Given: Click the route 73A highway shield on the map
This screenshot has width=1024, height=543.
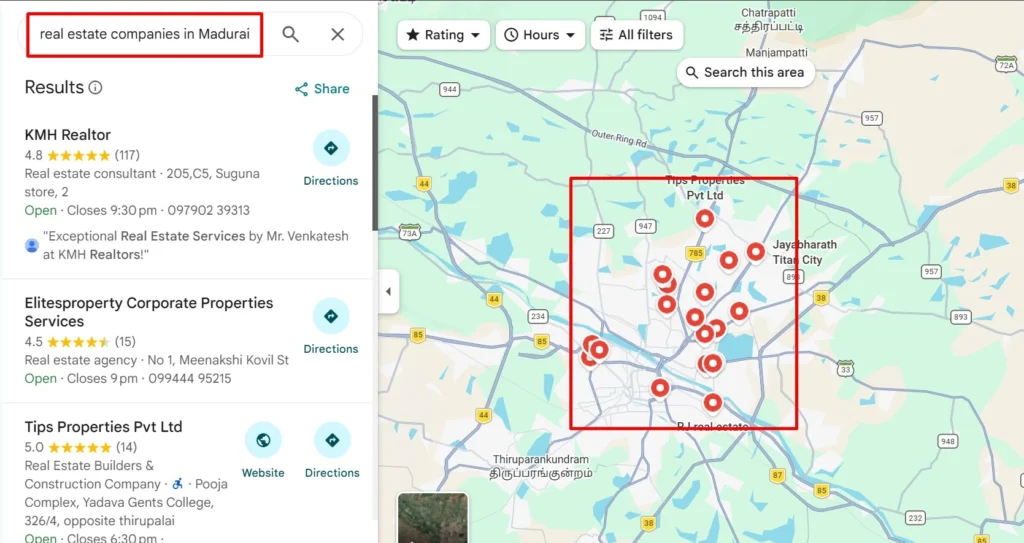Looking at the screenshot, I should coord(409,232).
